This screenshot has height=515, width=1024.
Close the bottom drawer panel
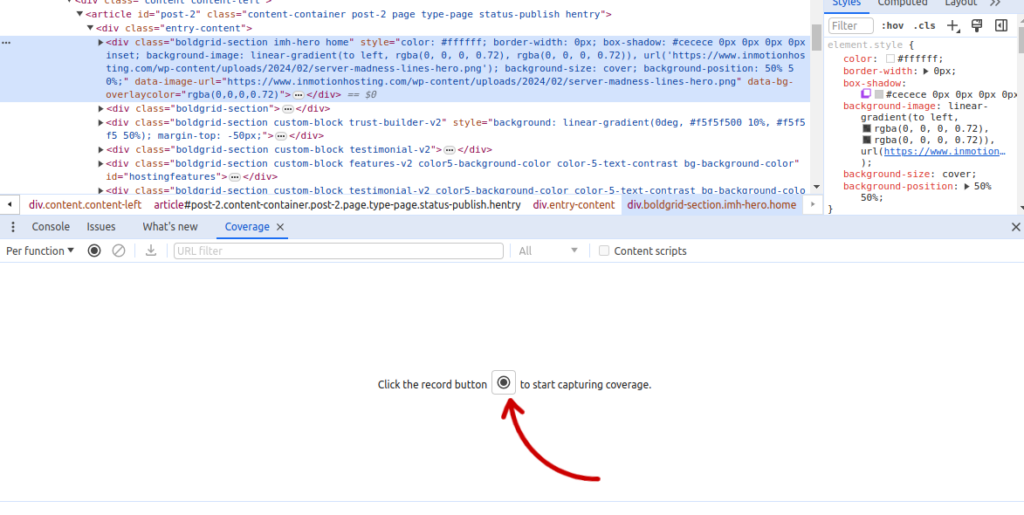1016,227
